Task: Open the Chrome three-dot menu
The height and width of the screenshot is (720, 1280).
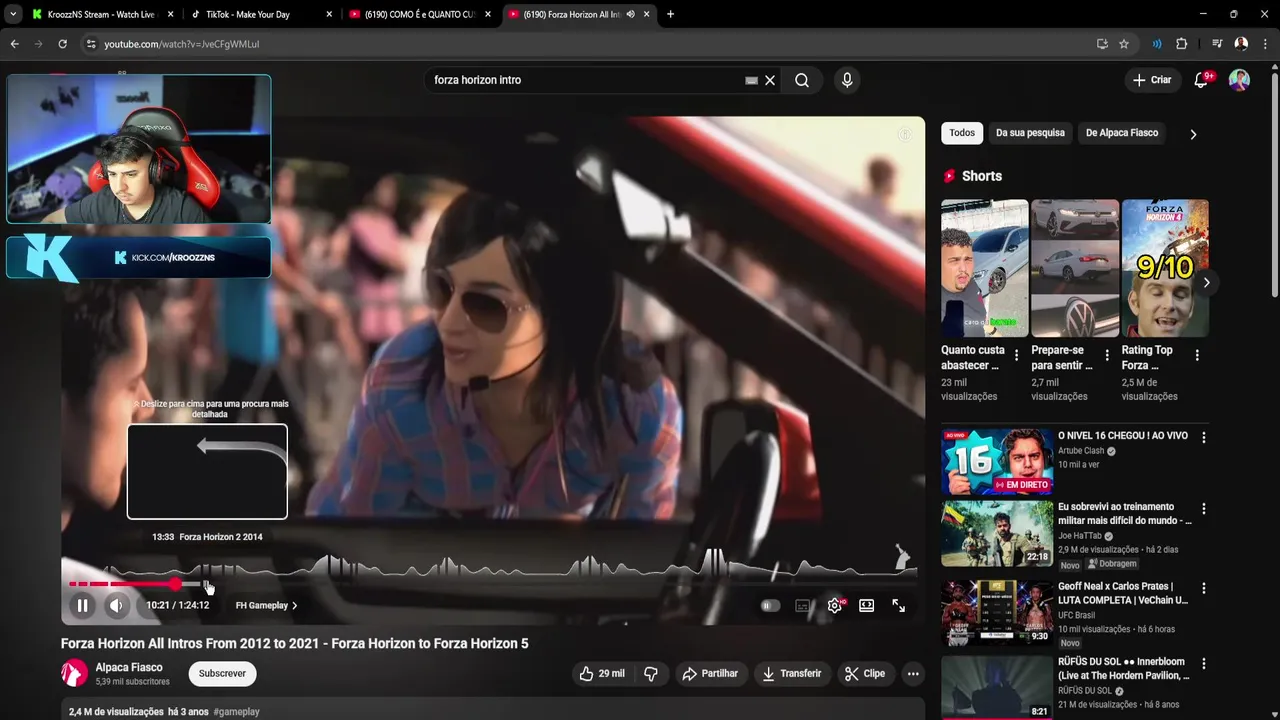Action: (x=1265, y=44)
